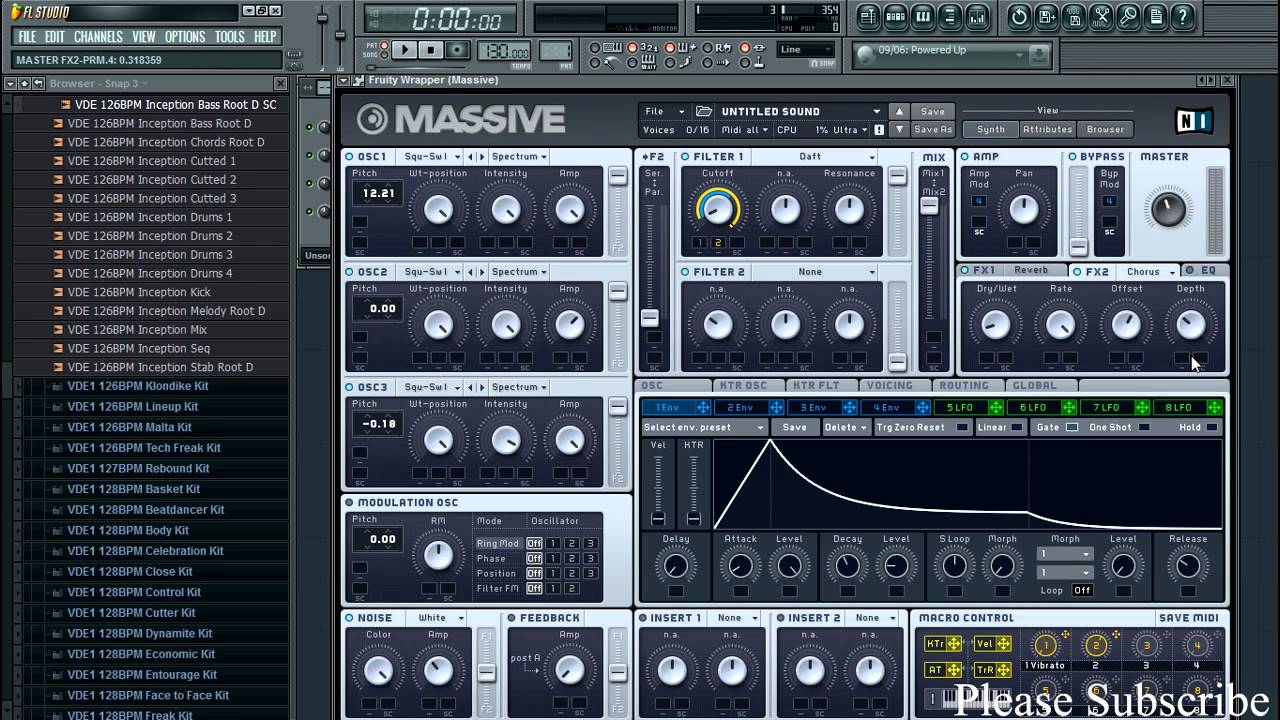The width and height of the screenshot is (1280, 720).
Task: Open the Massive Browser view button
Action: point(1105,129)
